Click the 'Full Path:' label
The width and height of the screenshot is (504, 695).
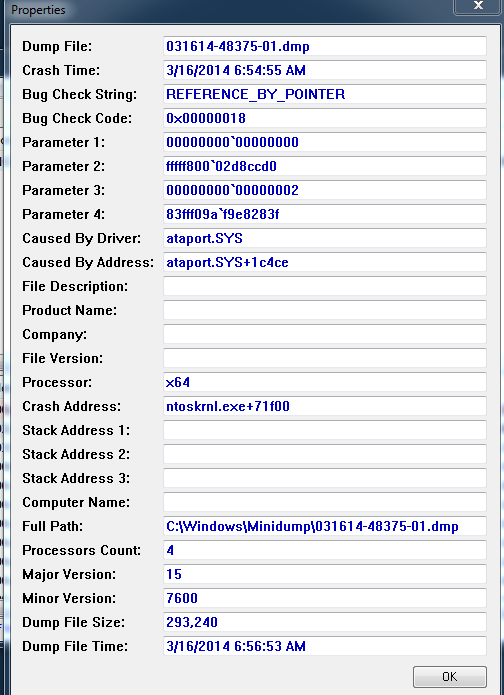pos(53,526)
